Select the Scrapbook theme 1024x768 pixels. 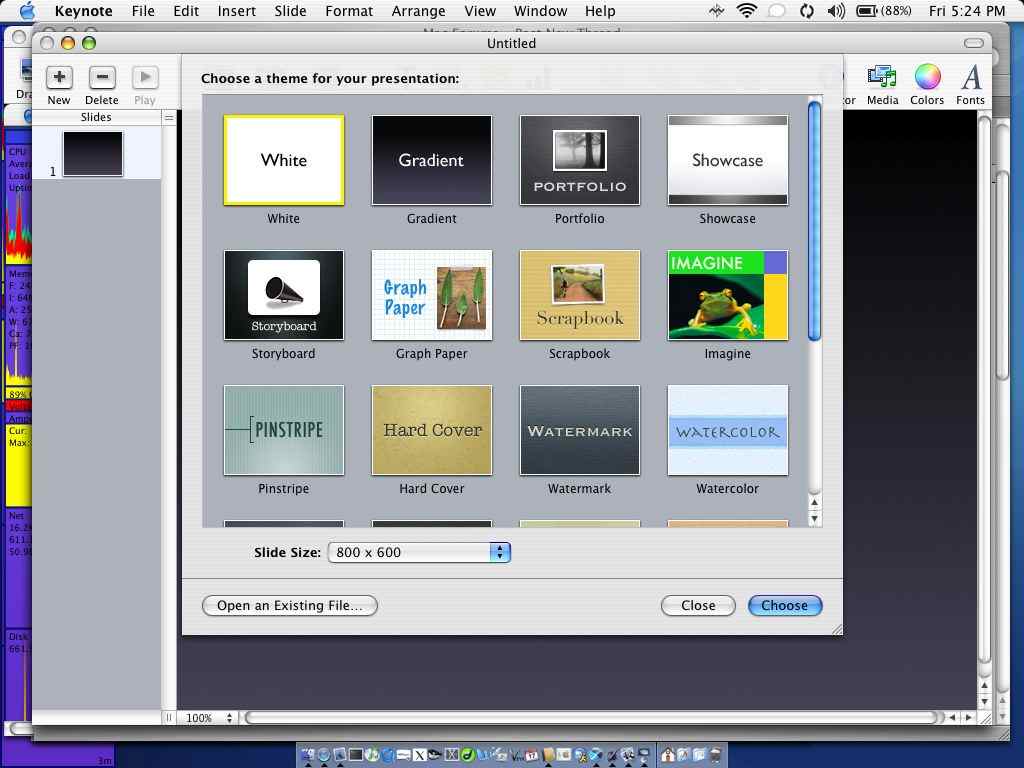click(x=580, y=295)
